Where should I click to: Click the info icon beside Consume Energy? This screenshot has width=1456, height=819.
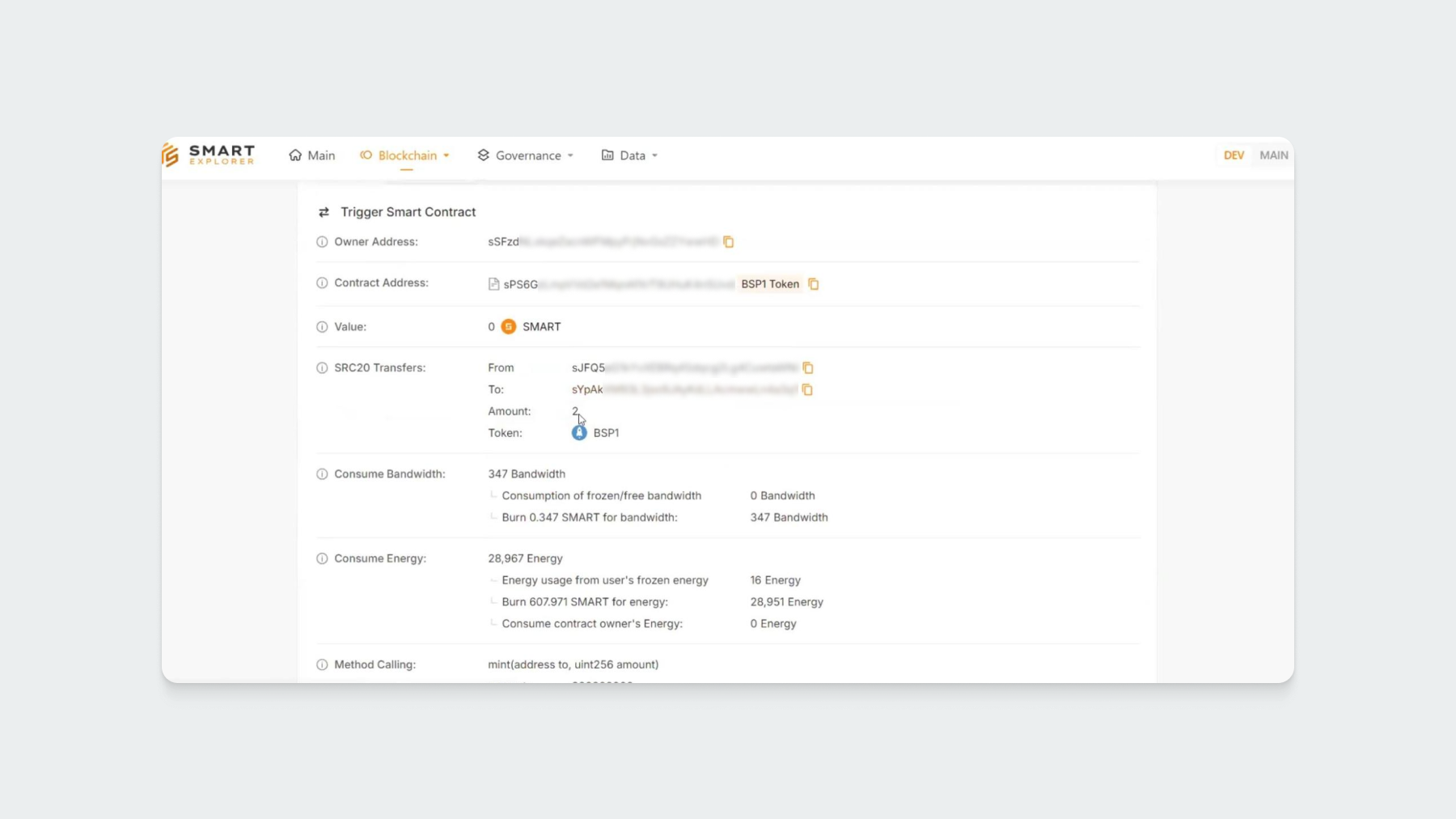click(322, 558)
